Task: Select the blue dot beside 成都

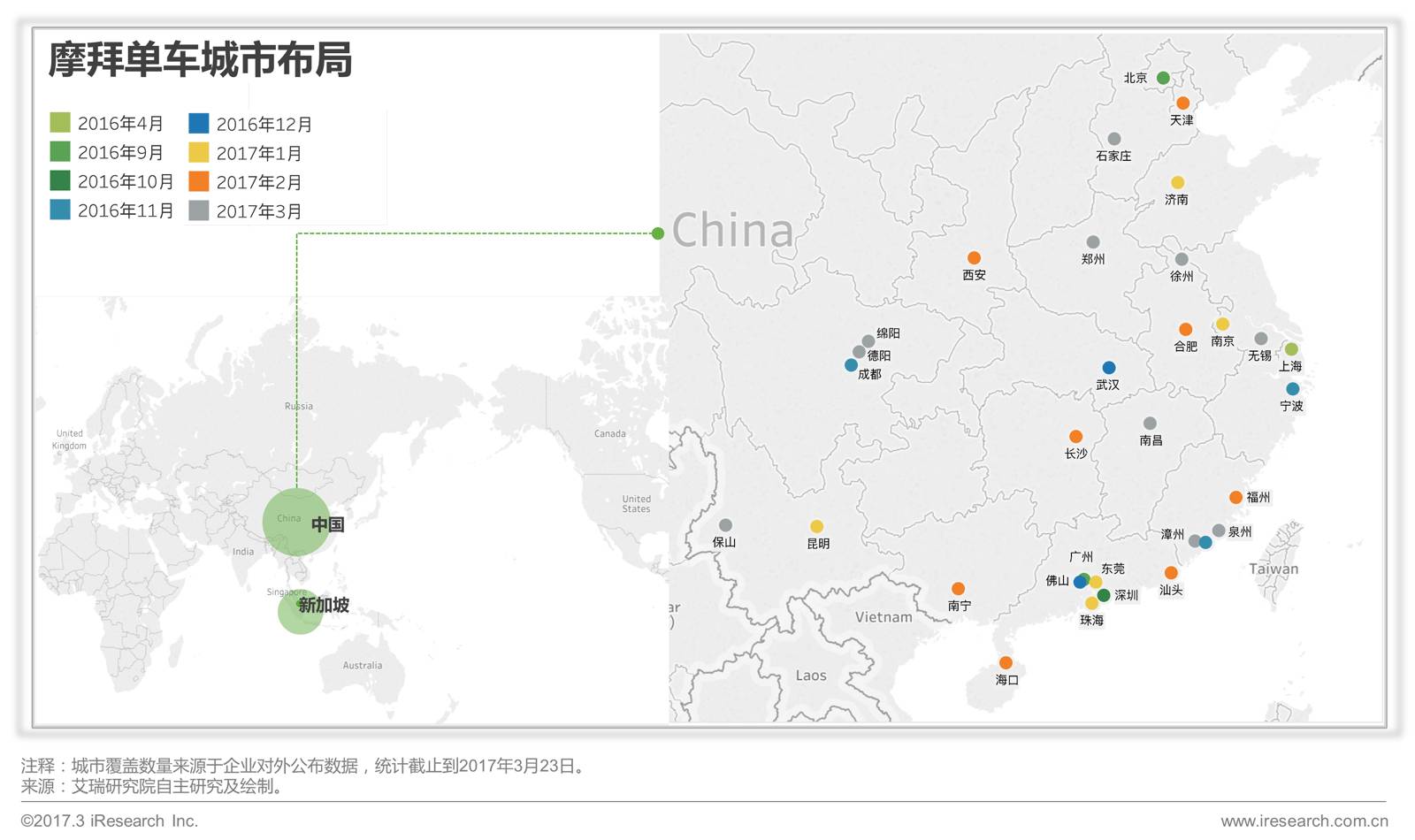Action: click(851, 364)
